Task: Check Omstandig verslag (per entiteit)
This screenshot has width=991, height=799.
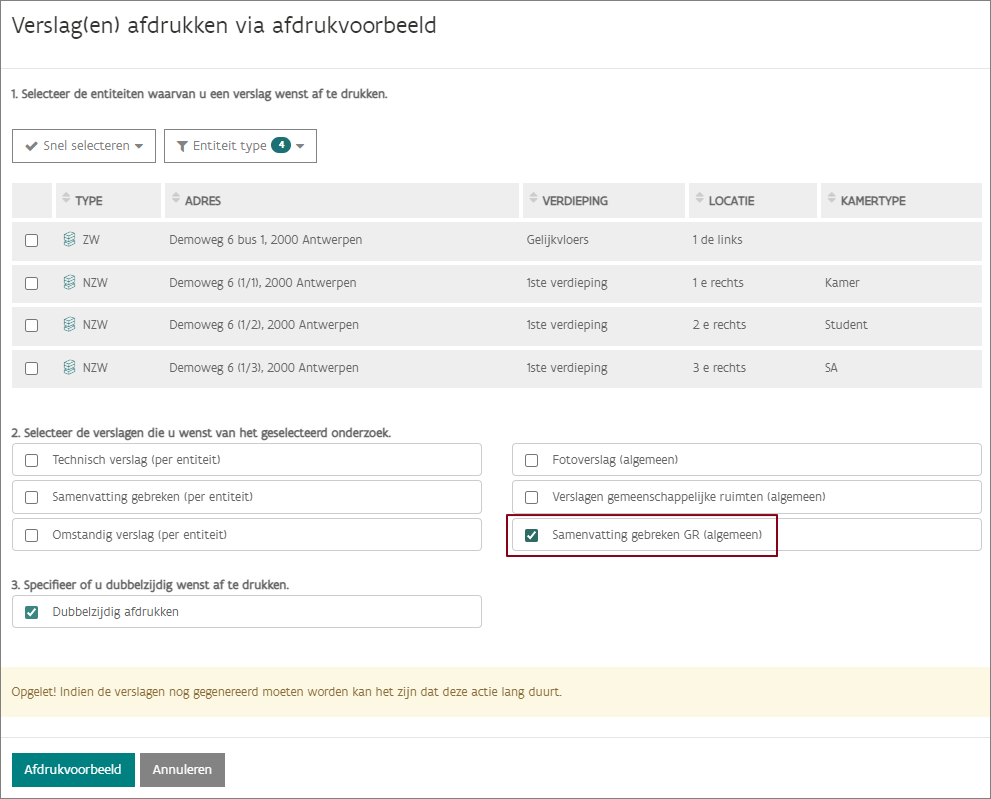Action: coord(32,535)
